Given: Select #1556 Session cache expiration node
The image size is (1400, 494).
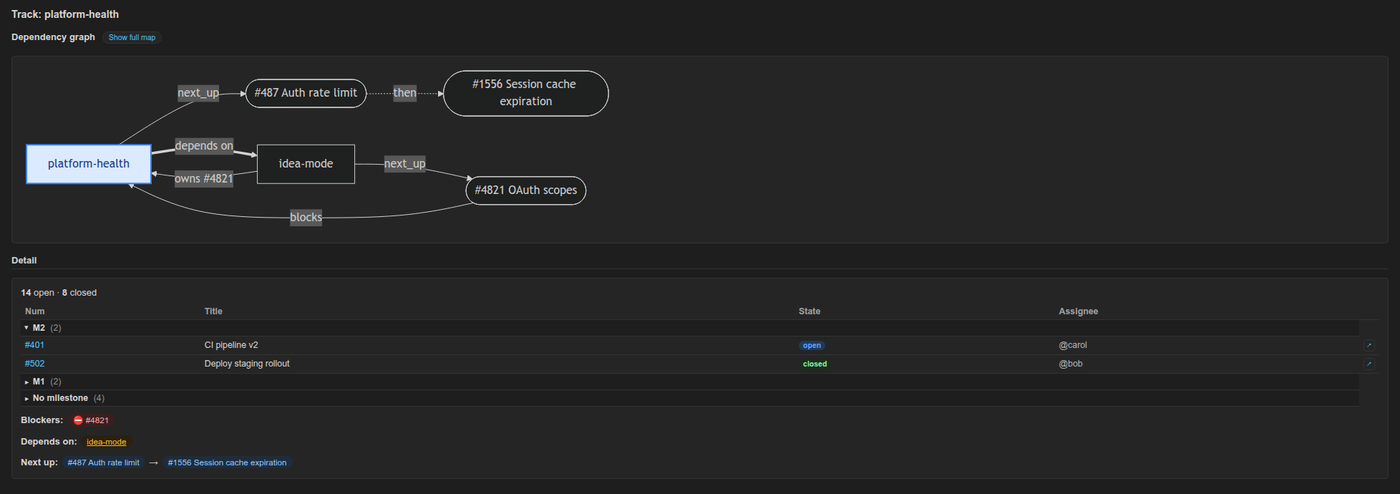Looking at the screenshot, I should [526, 93].
